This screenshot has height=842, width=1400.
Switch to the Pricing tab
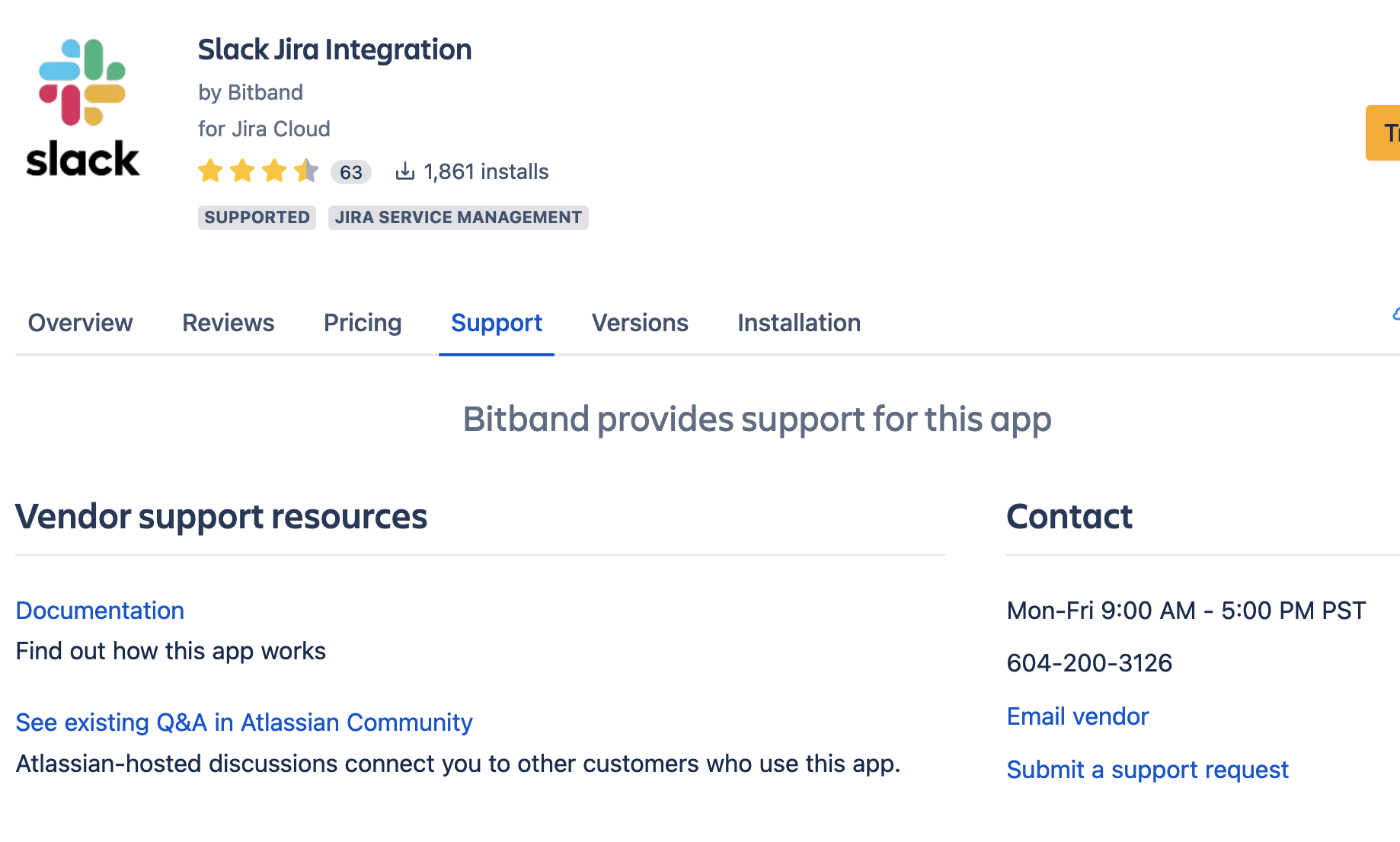pyautogui.click(x=363, y=323)
